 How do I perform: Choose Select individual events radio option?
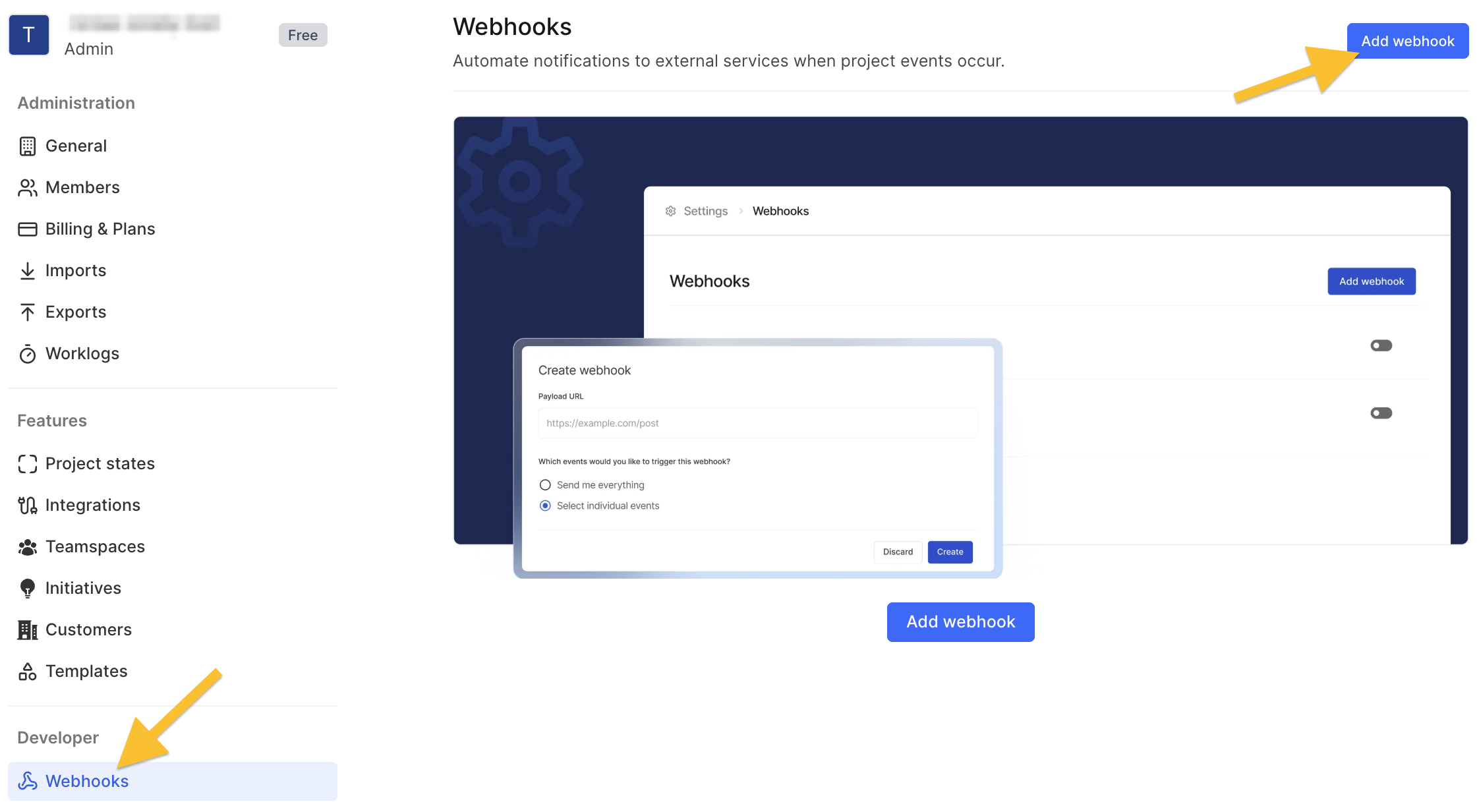pyautogui.click(x=545, y=506)
